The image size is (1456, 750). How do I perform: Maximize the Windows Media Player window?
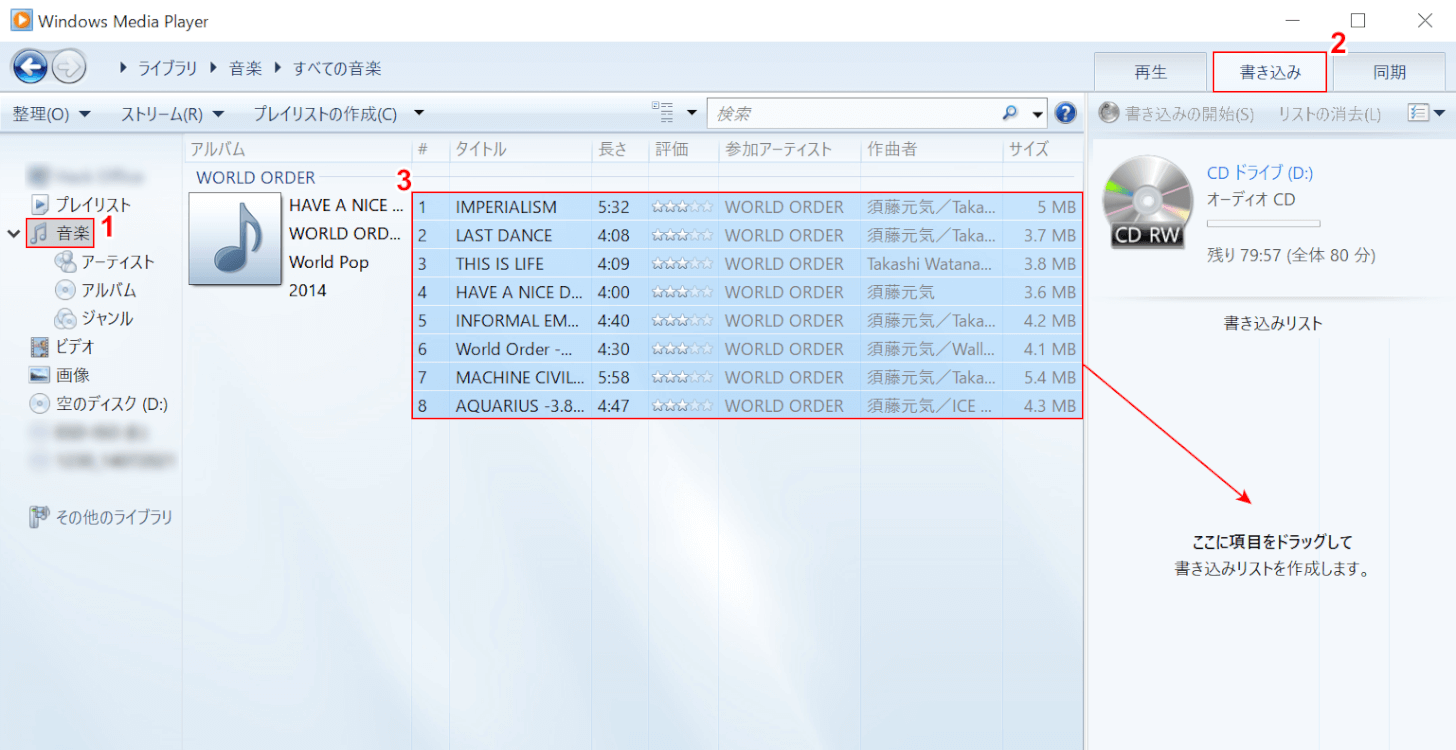click(1357, 20)
